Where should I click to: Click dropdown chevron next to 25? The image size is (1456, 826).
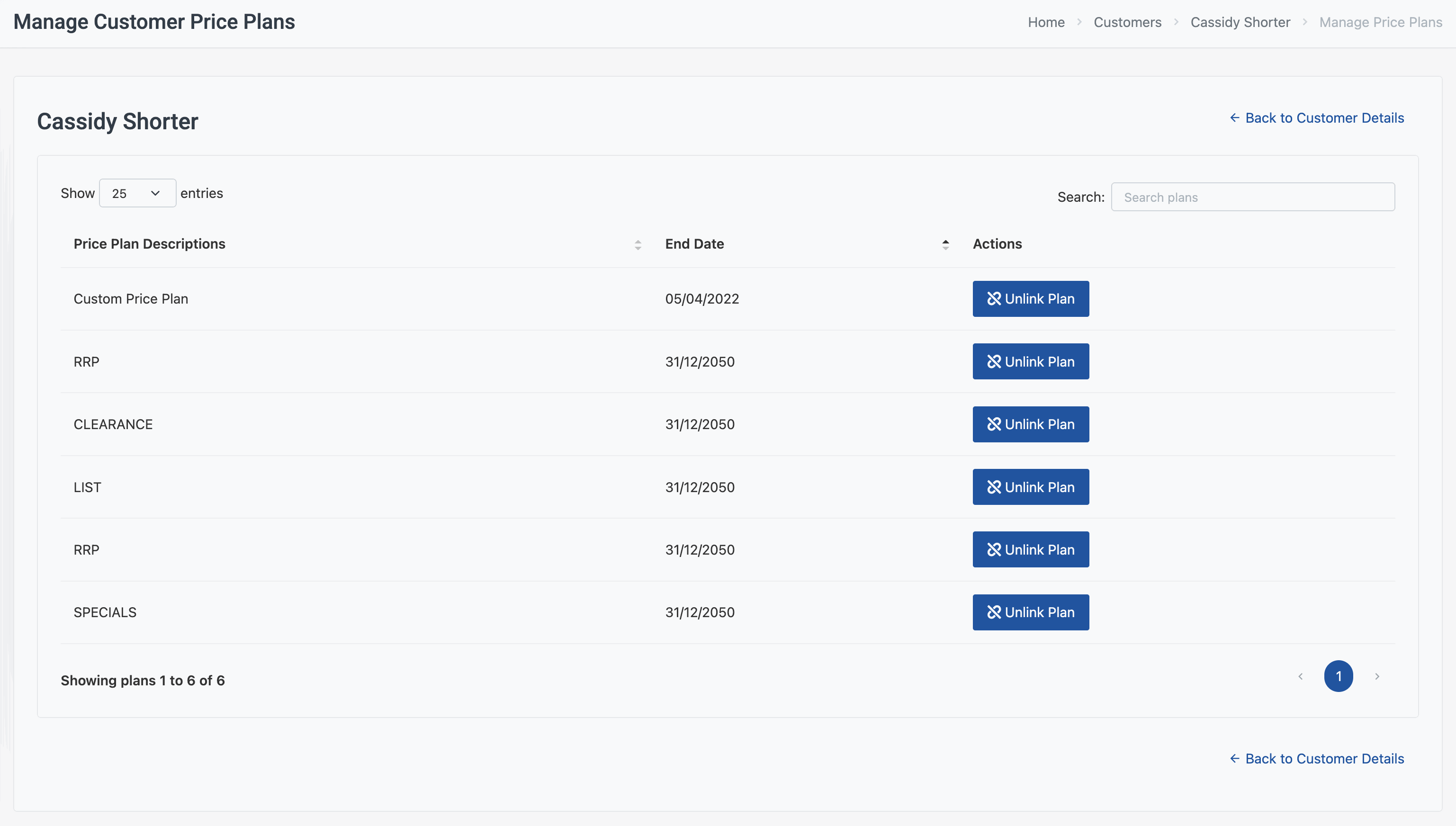point(155,193)
